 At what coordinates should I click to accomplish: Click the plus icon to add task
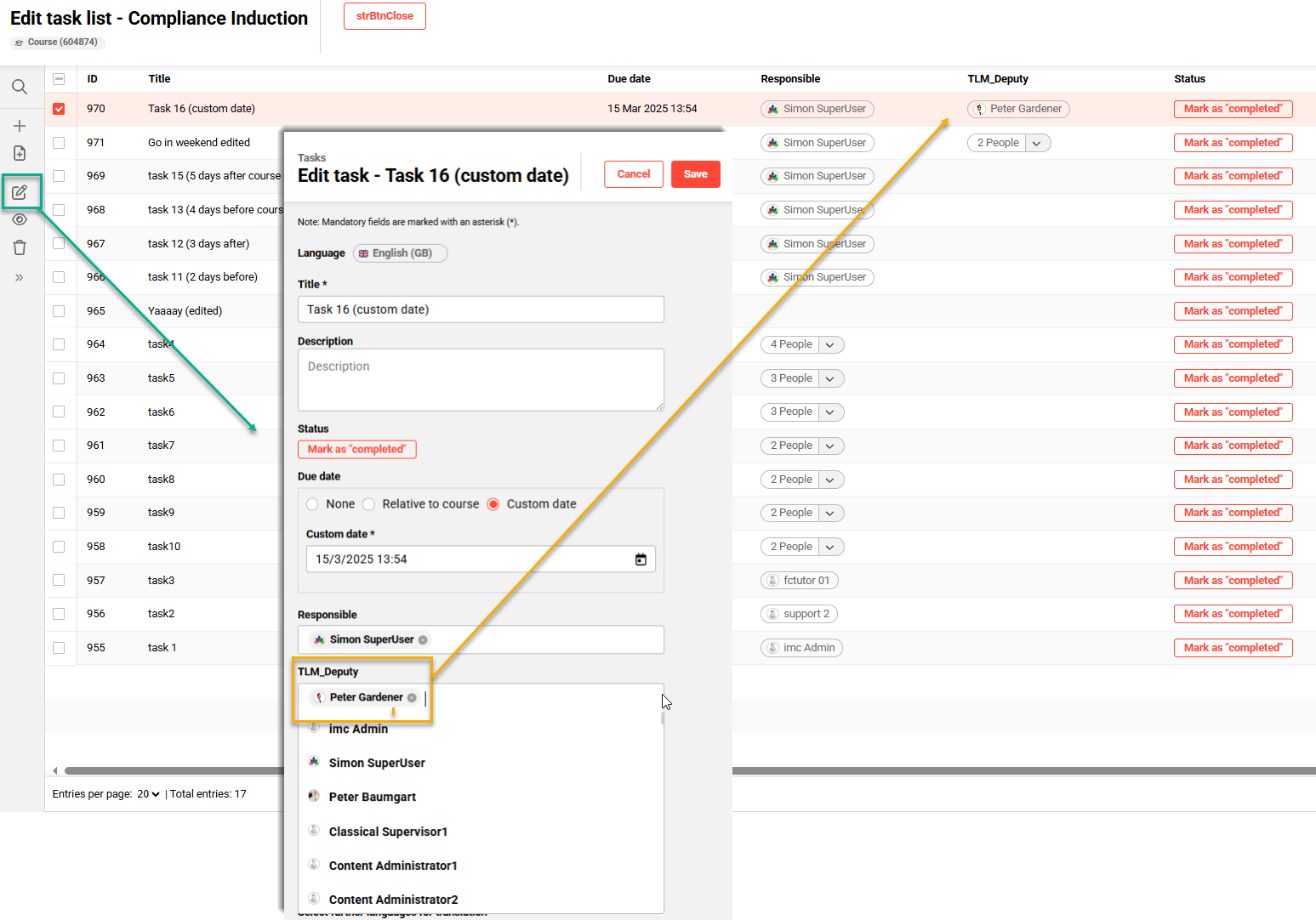(20, 126)
